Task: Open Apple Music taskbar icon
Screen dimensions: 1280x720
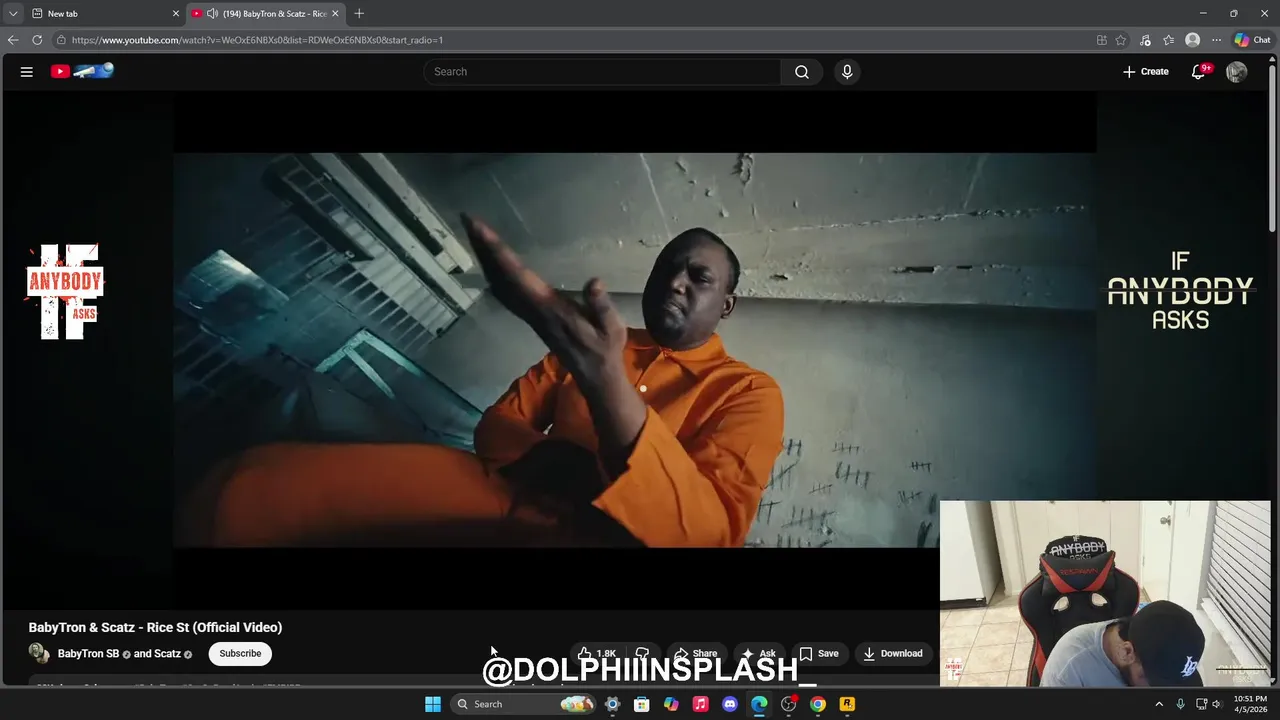Action: pos(701,704)
